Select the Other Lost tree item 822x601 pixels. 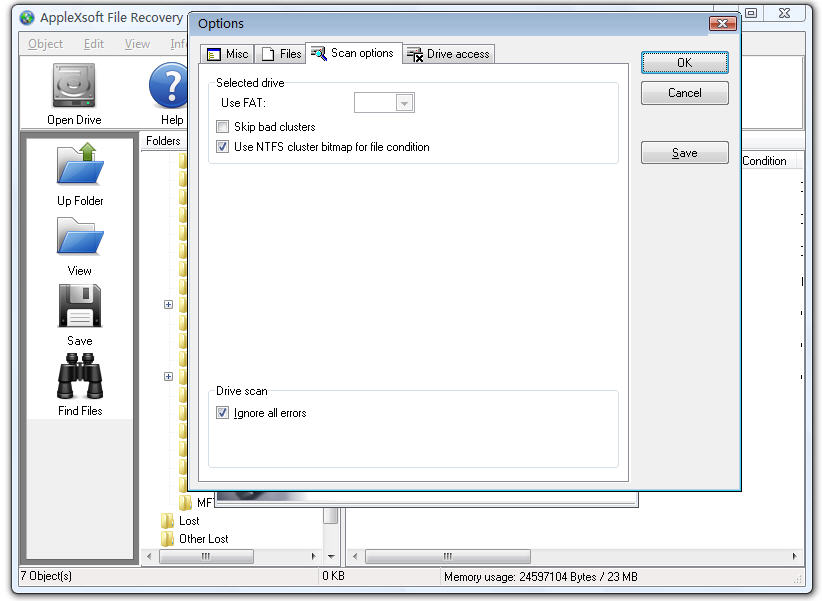203,539
